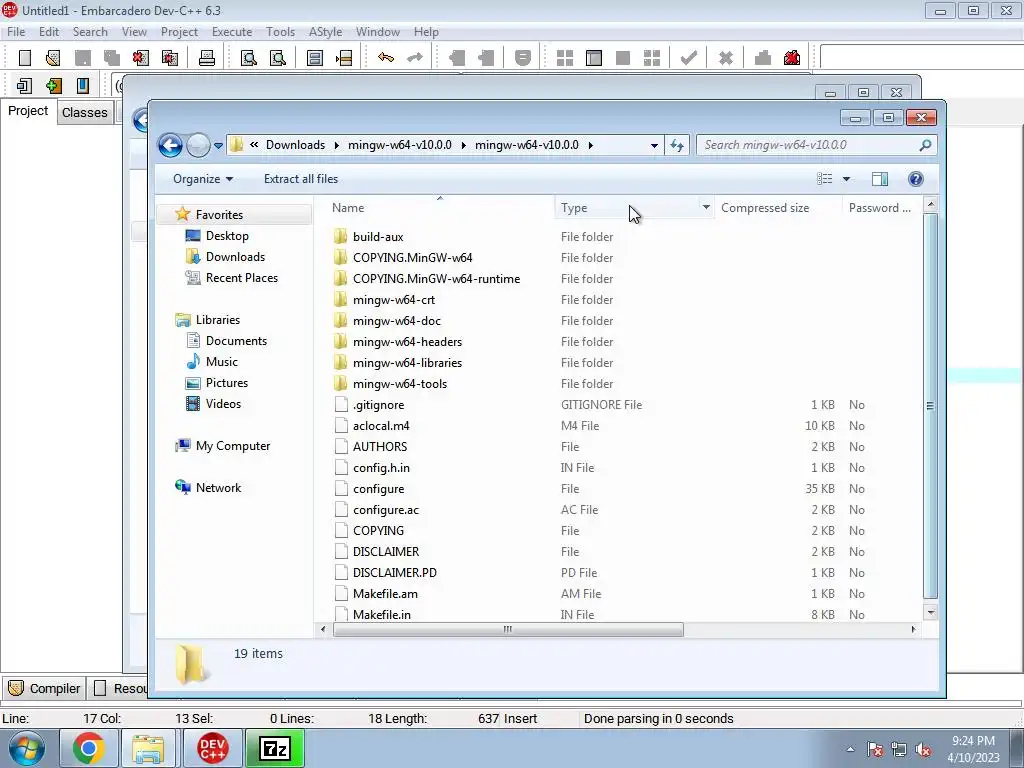1024x768 pixels.
Task: Click the 7-Zip icon on the taskbar
Action: pyautogui.click(x=275, y=748)
